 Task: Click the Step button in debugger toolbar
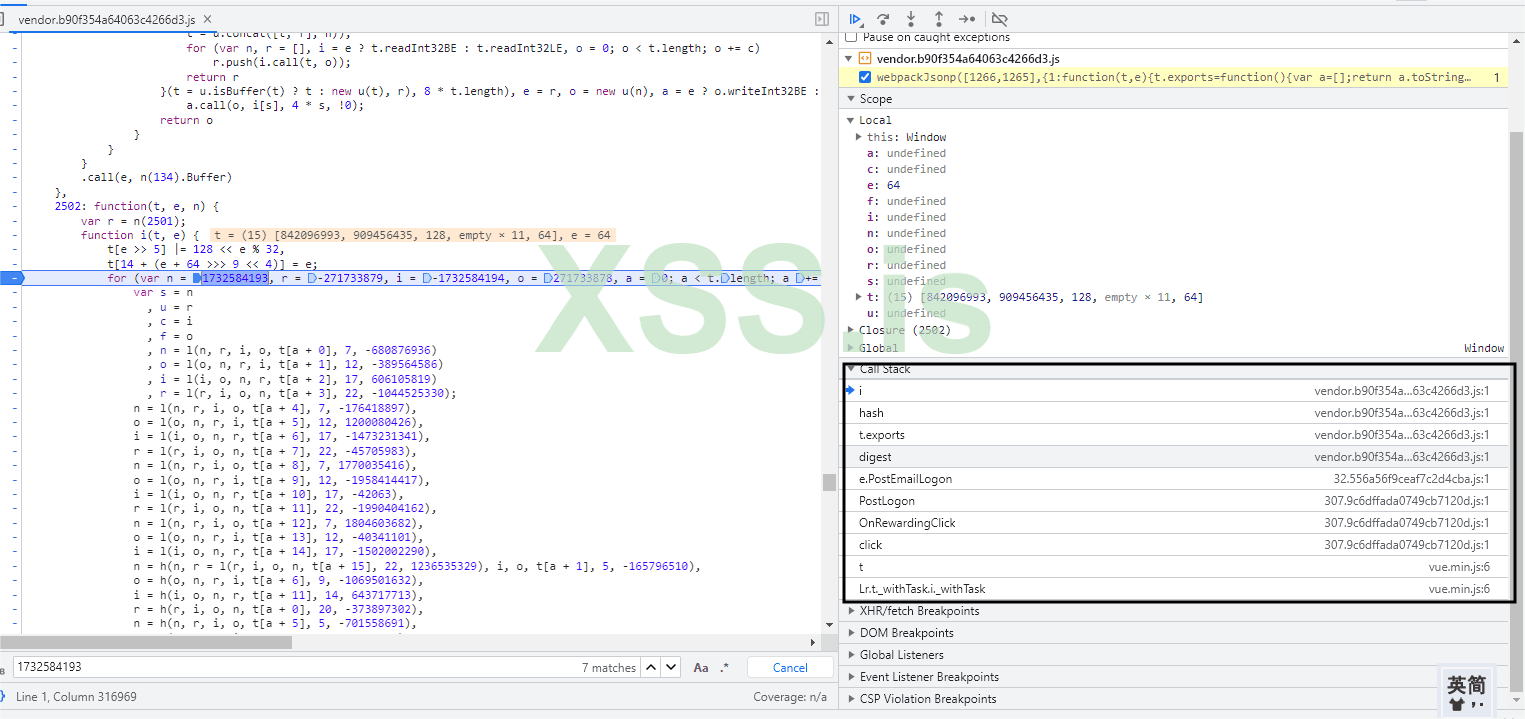[967, 19]
